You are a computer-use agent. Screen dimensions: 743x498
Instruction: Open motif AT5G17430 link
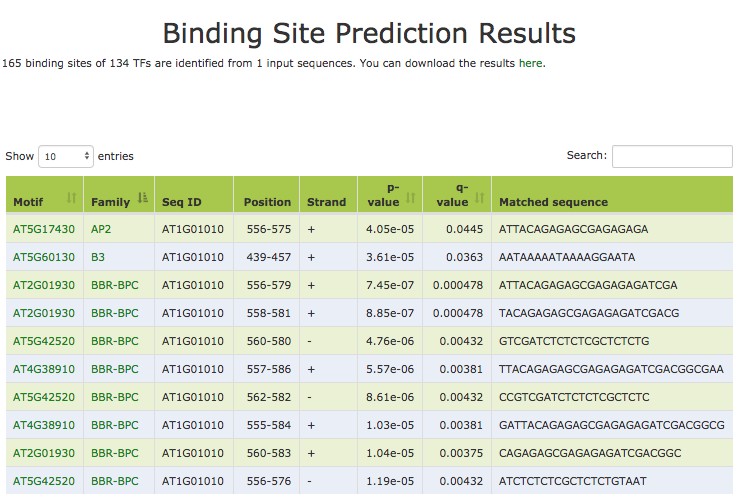(x=44, y=229)
